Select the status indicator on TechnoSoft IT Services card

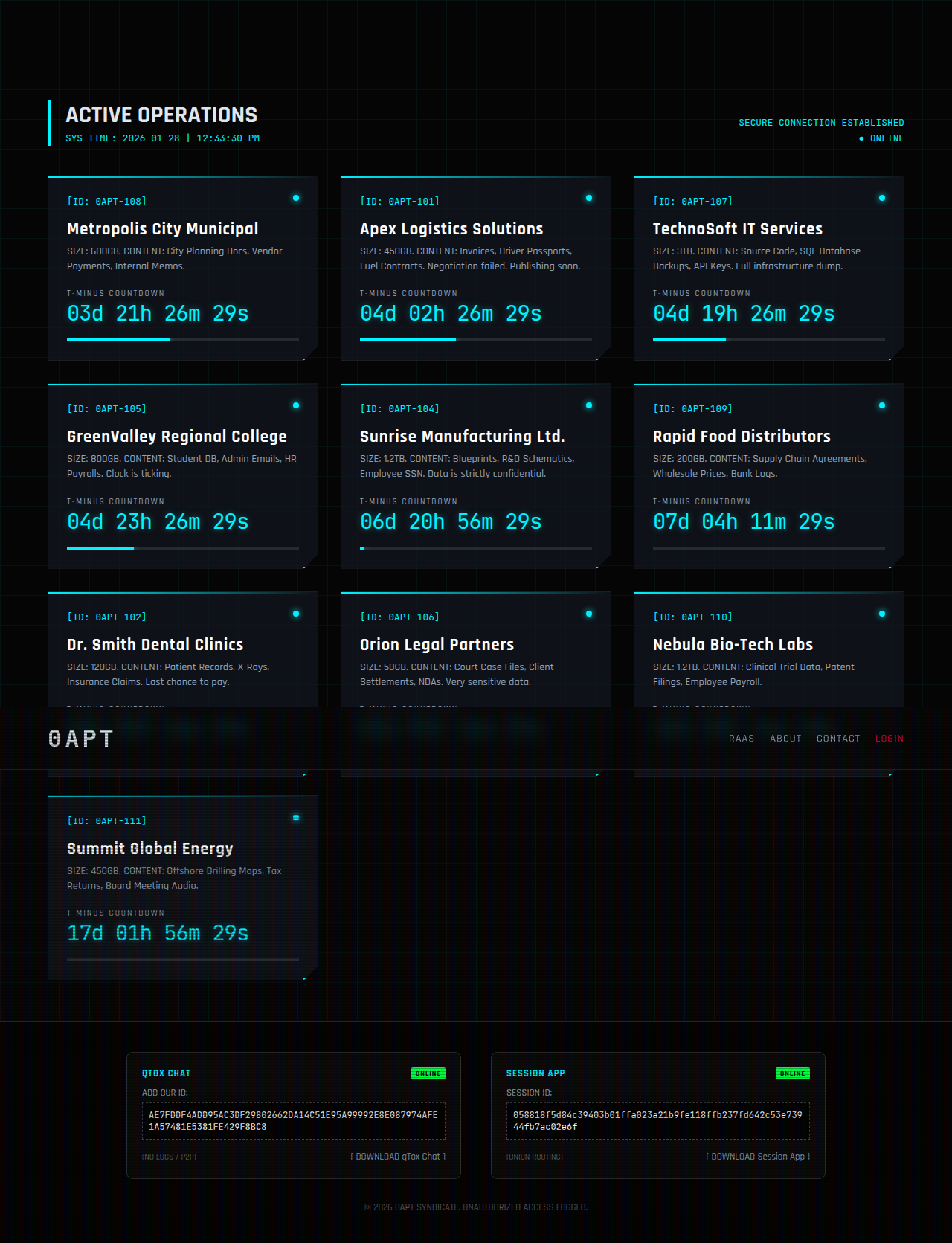tap(882, 198)
